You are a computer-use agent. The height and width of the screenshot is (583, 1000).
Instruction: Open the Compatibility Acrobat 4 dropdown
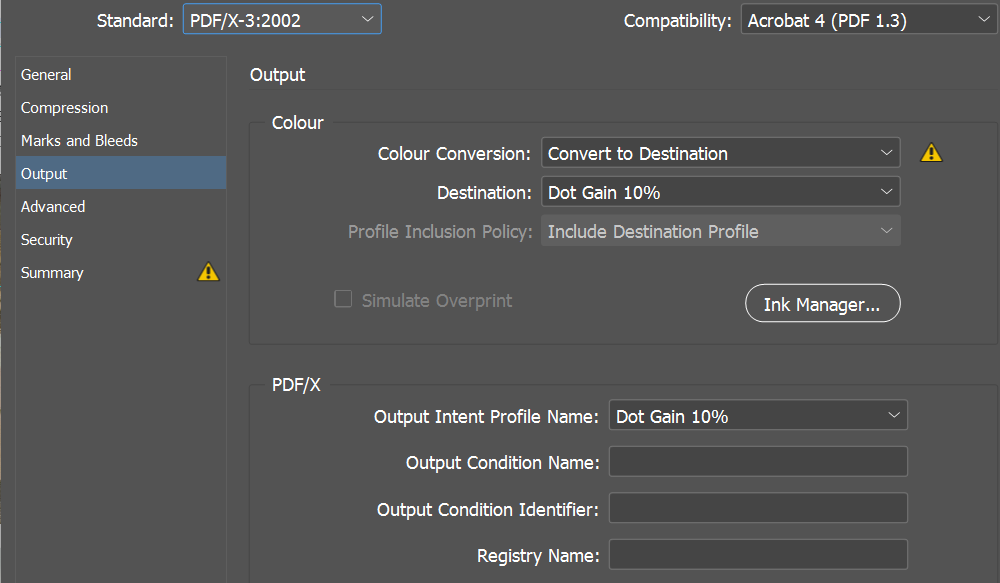tap(868, 20)
